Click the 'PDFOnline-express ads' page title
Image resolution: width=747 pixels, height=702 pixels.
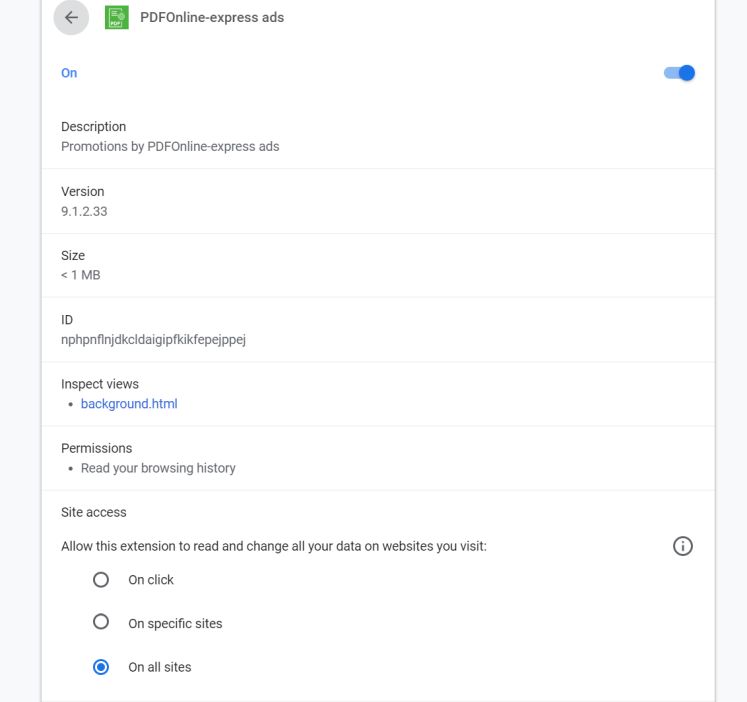212,17
